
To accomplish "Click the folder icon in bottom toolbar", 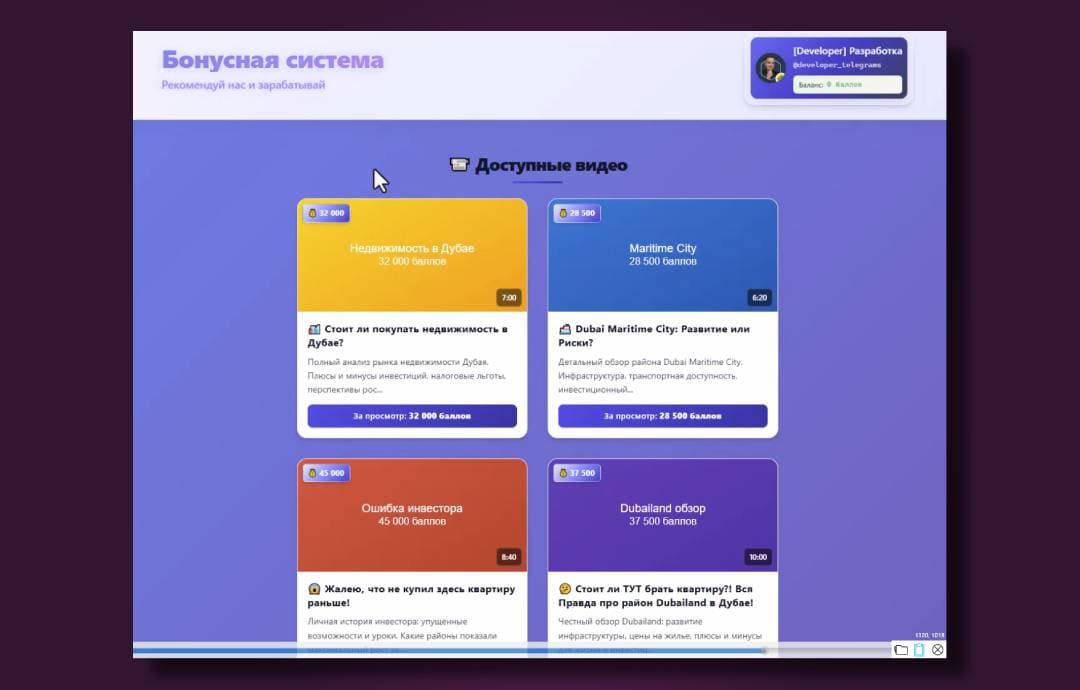I will pos(901,650).
